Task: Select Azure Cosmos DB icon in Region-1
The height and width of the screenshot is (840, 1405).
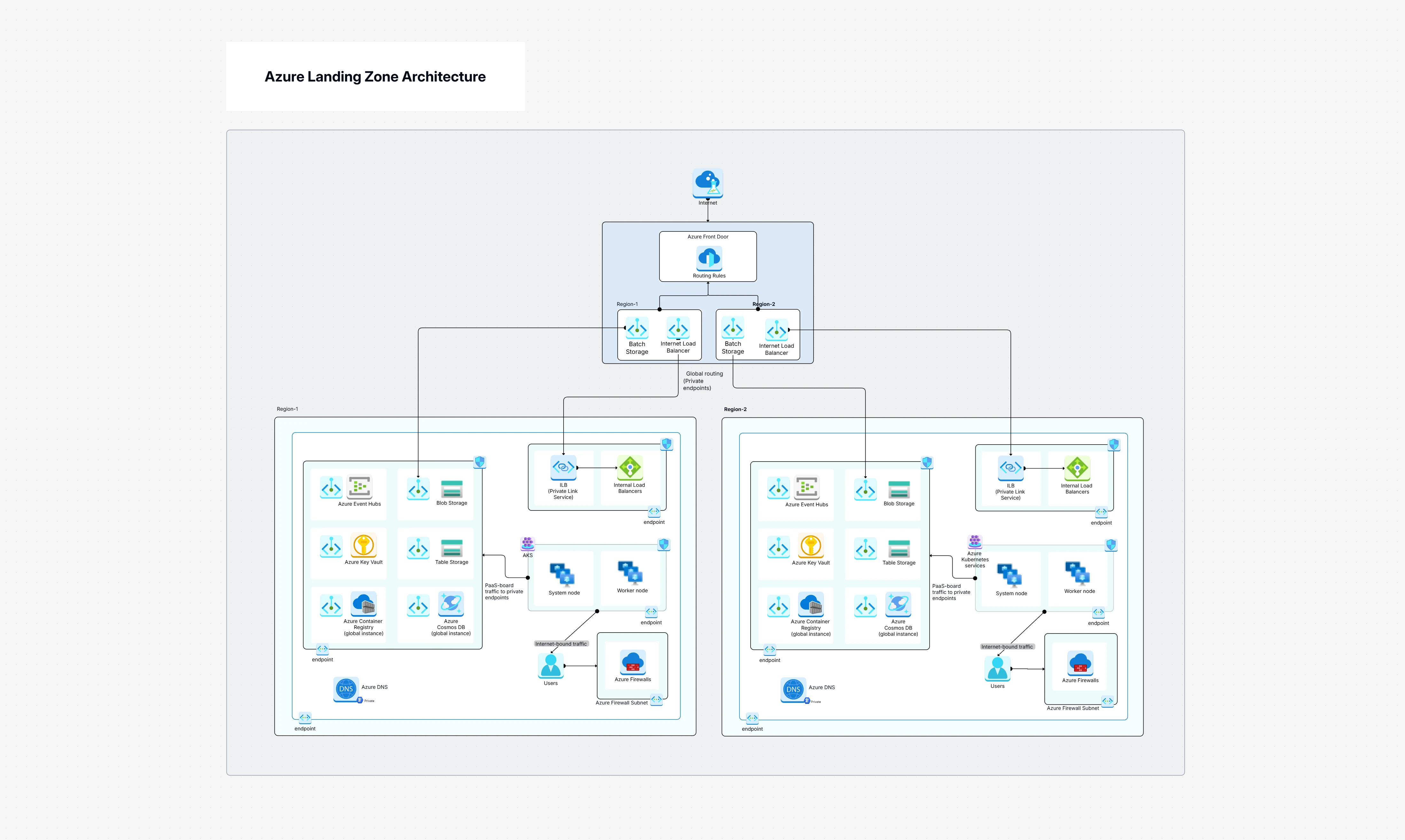Action: pyautogui.click(x=451, y=604)
